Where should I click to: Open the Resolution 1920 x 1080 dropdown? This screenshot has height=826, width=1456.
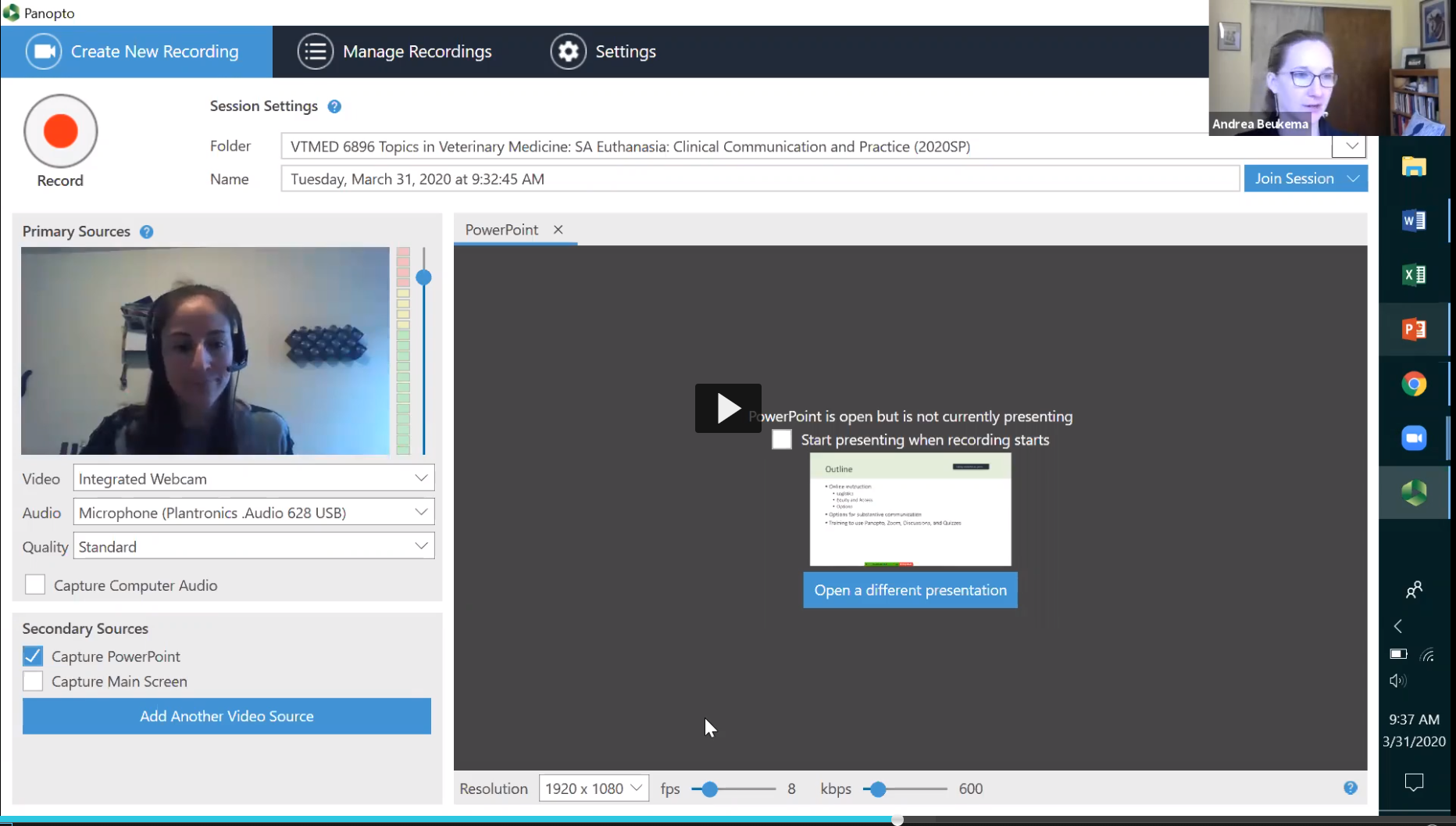coord(594,788)
